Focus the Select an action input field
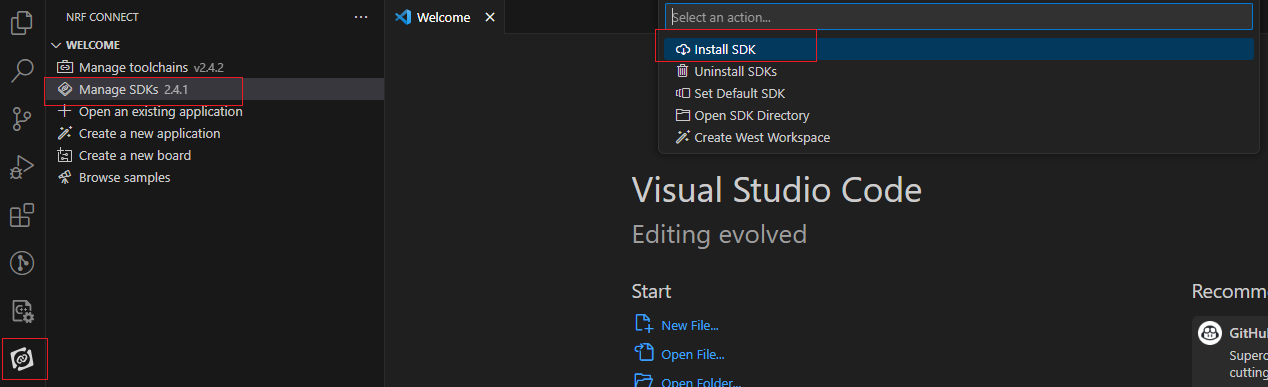The image size is (1268, 387). 959,17
